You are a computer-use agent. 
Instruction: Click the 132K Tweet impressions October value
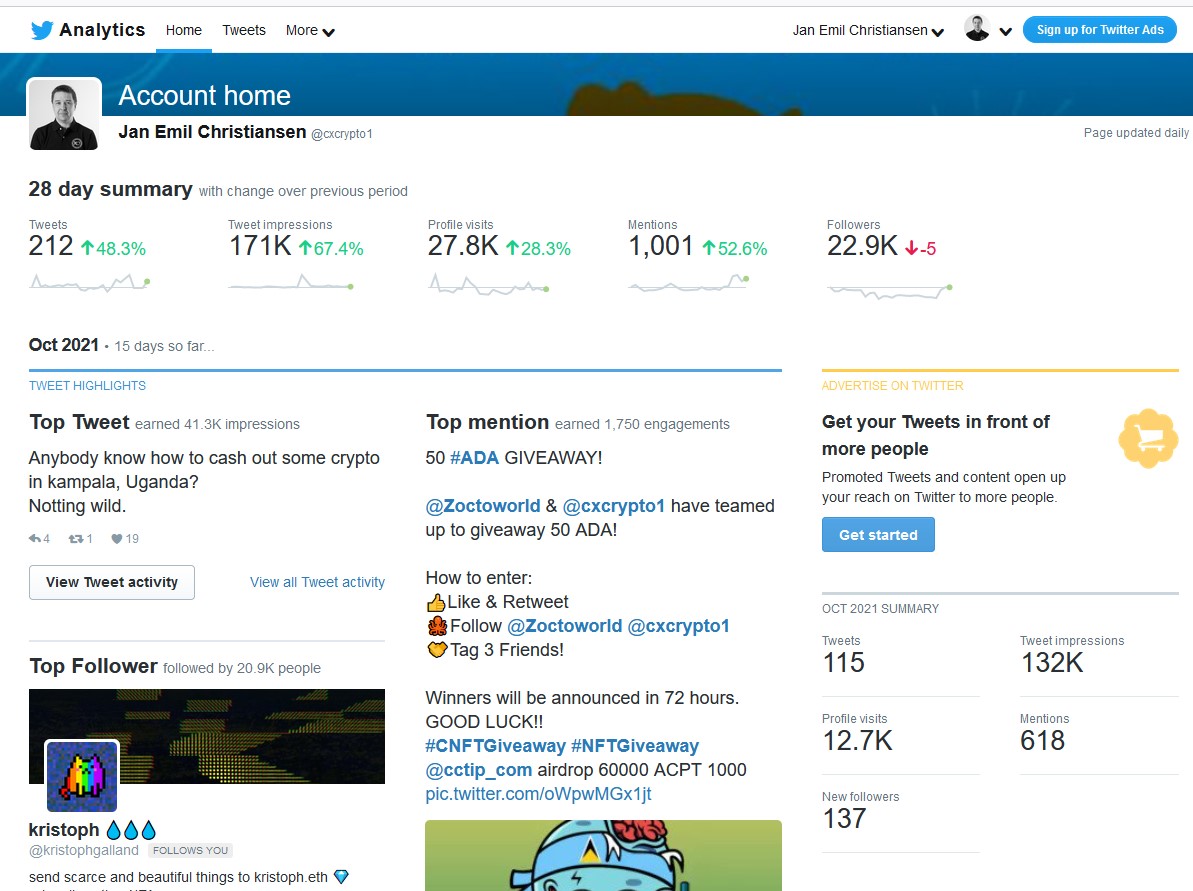(1051, 663)
